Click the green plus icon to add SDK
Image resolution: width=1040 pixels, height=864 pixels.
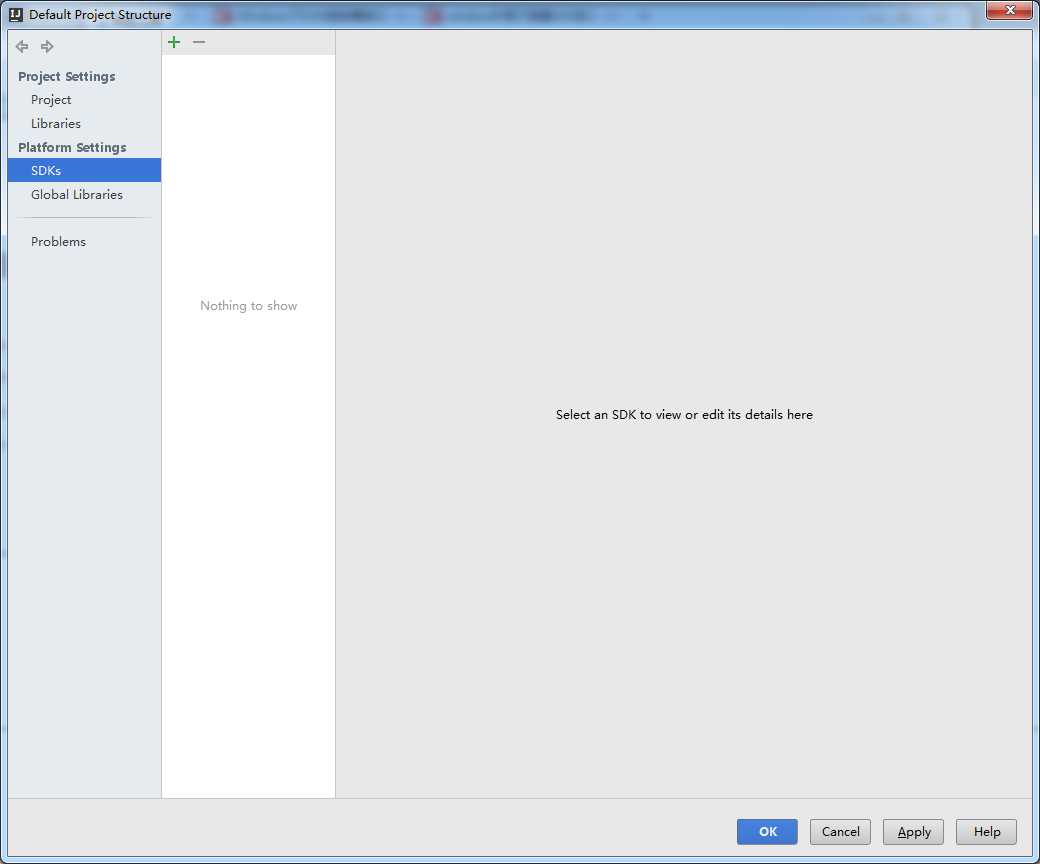click(x=174, y=42)
